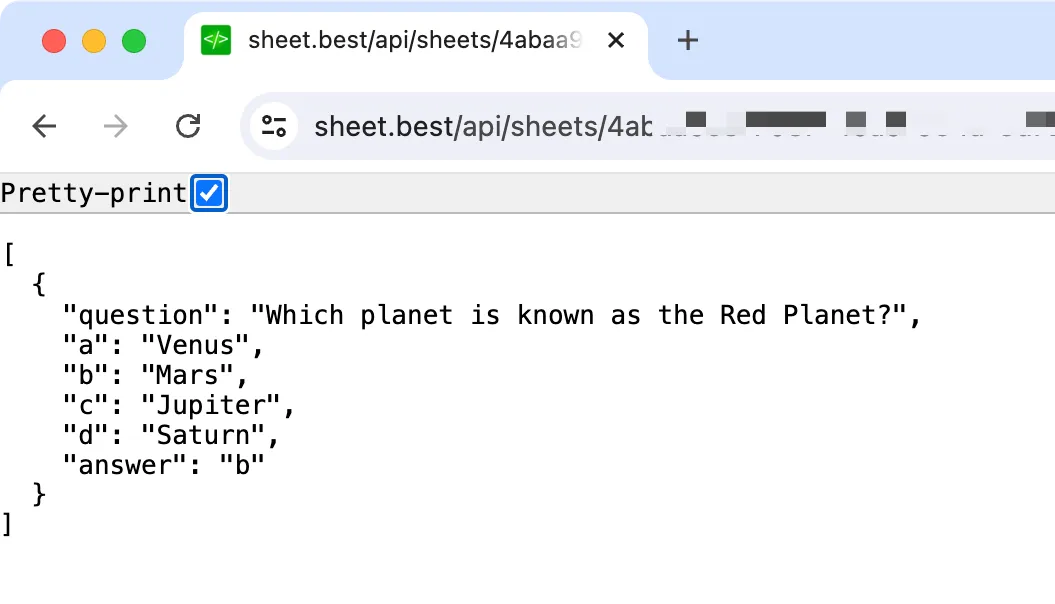The image size is (1055, 604).
Task: Click the "Jupiter" value in the JSON
Action: click(x=209, y=405)
